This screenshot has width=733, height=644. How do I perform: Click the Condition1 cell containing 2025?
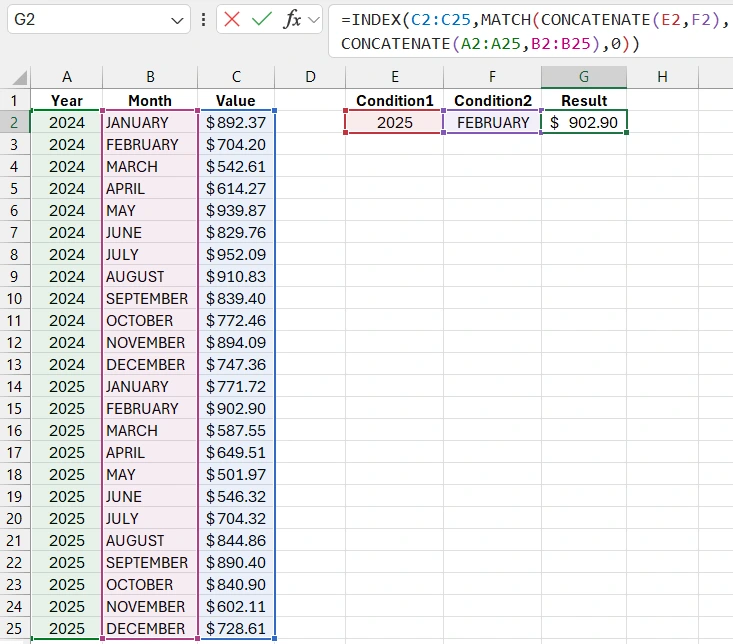click(395, 123)
